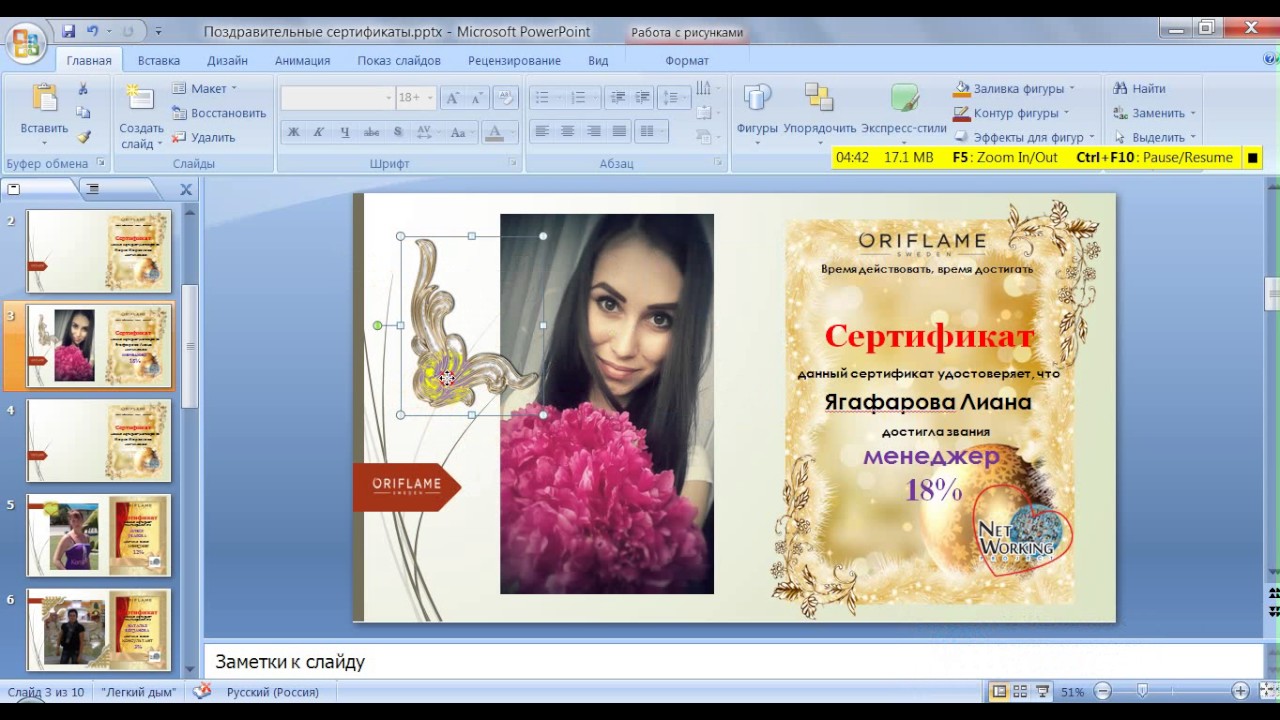
Task: Align text right in Абзац group
Action: tap(594, 131)
